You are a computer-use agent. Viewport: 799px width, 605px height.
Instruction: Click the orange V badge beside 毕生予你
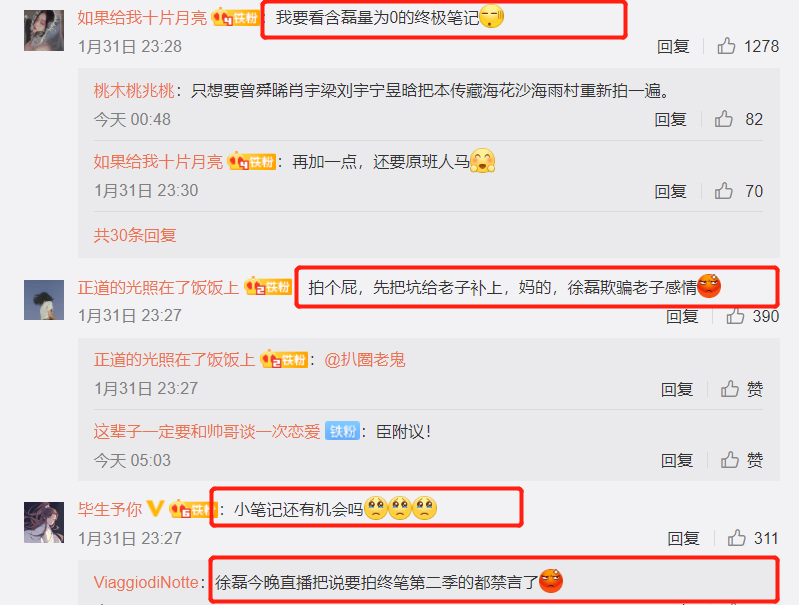(x=155, y=508)
